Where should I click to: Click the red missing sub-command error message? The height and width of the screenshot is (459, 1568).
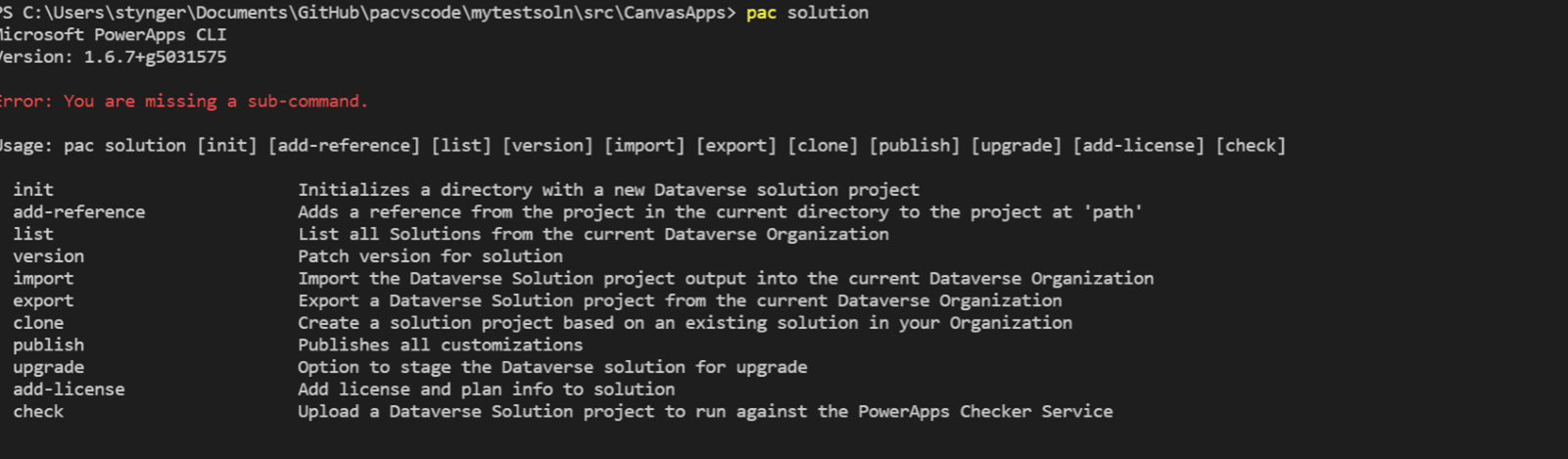[183, 101]
